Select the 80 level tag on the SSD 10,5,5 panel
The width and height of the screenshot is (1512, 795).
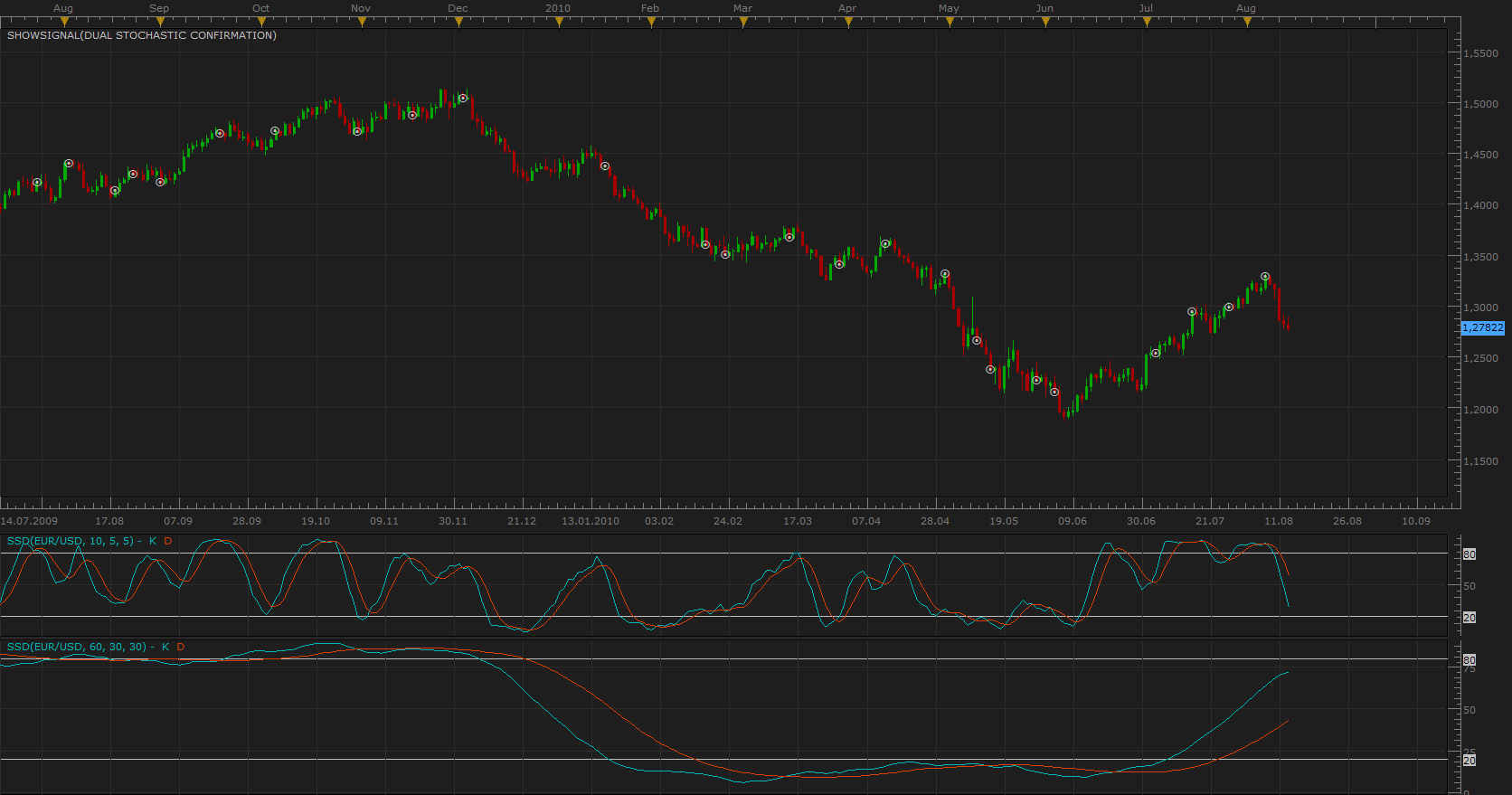1469,554
